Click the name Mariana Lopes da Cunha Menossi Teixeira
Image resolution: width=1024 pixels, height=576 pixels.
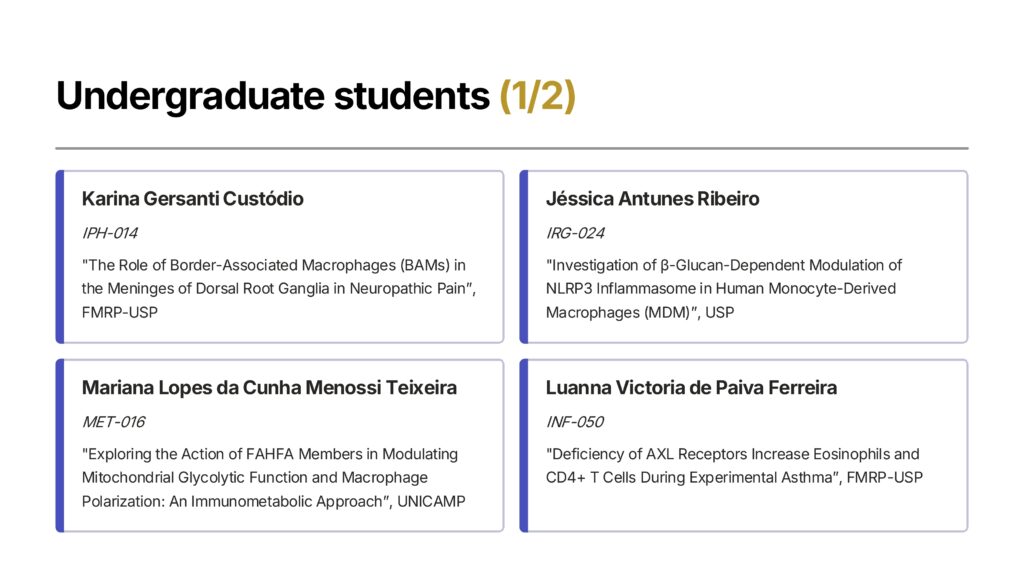[x=269, y=387]
